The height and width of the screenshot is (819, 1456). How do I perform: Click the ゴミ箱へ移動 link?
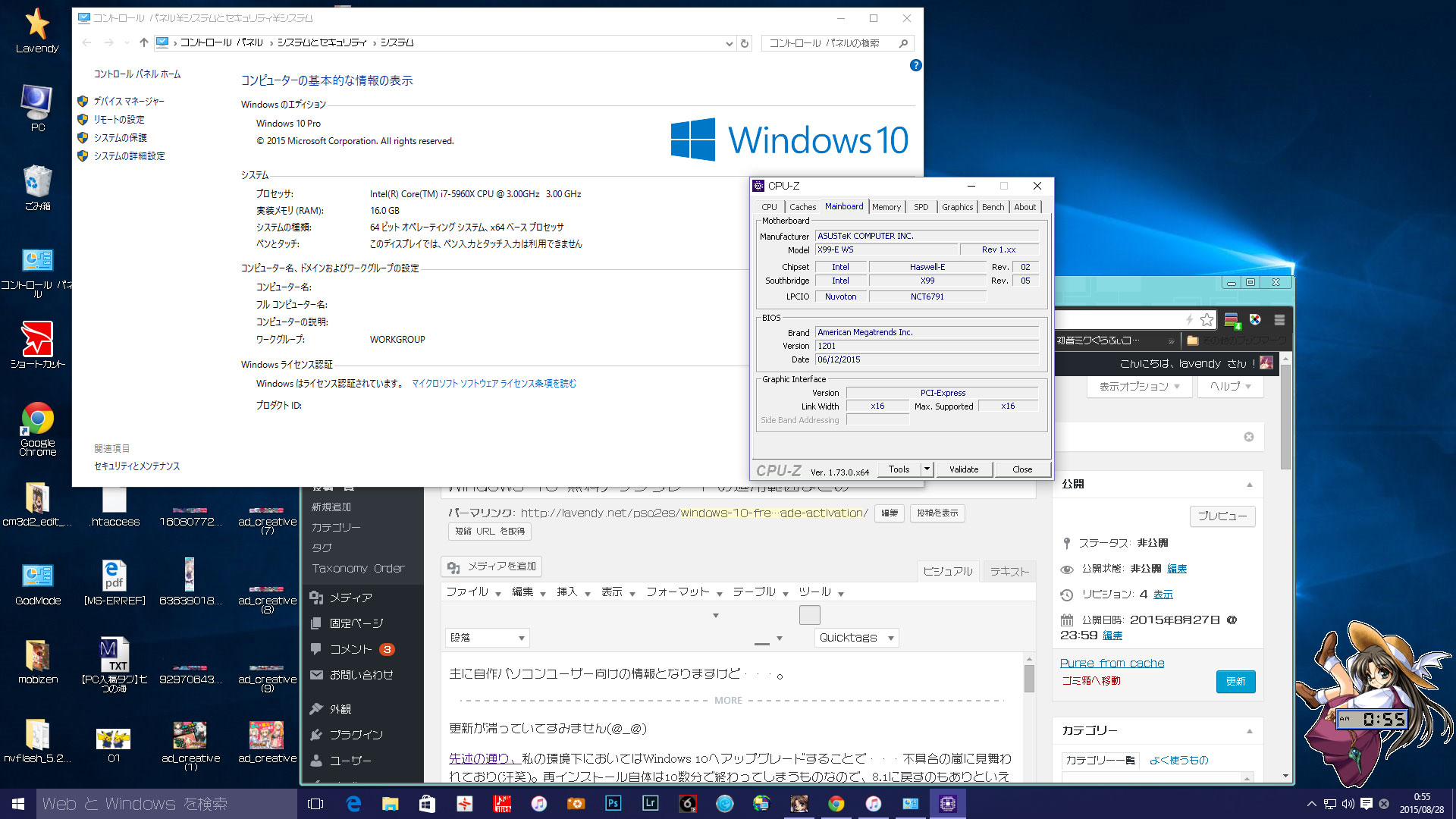(1090, 681)
